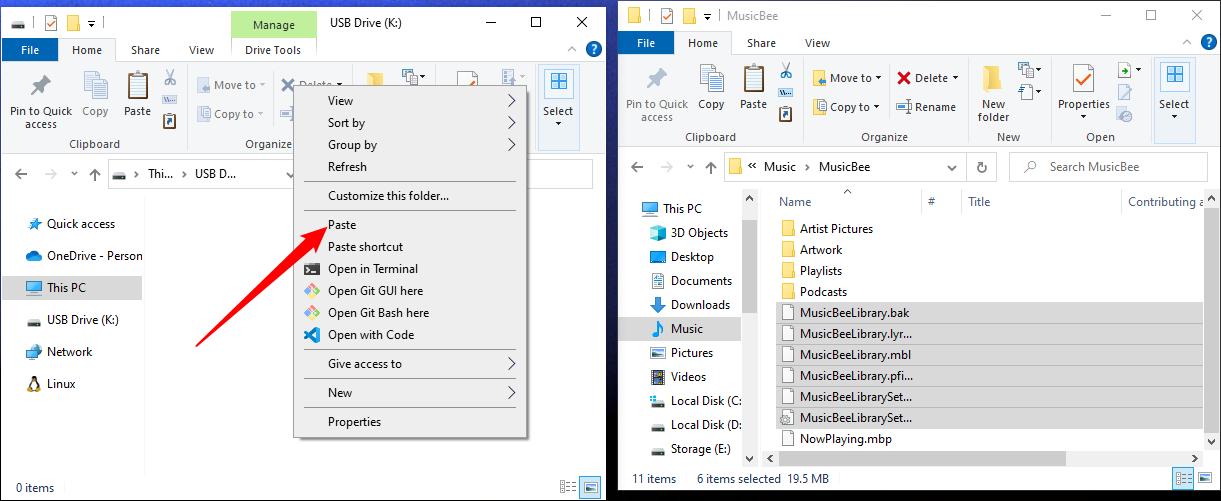Click Pin to Quick access in USB Drive window
Screen dimensions: 1221x501
click(41, 101)
